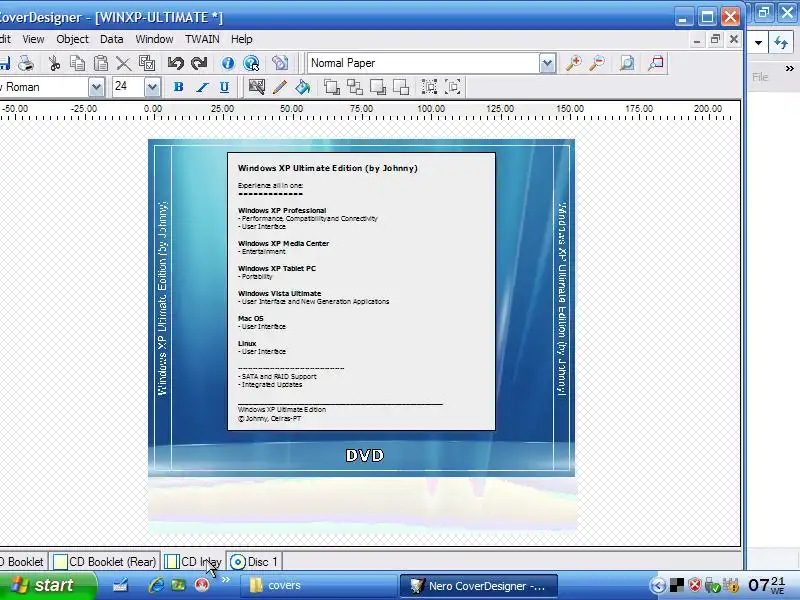800x600 pixels.
Task: Click the 'SATA and RAID Support' line
Action: click(x=279, y=377)
